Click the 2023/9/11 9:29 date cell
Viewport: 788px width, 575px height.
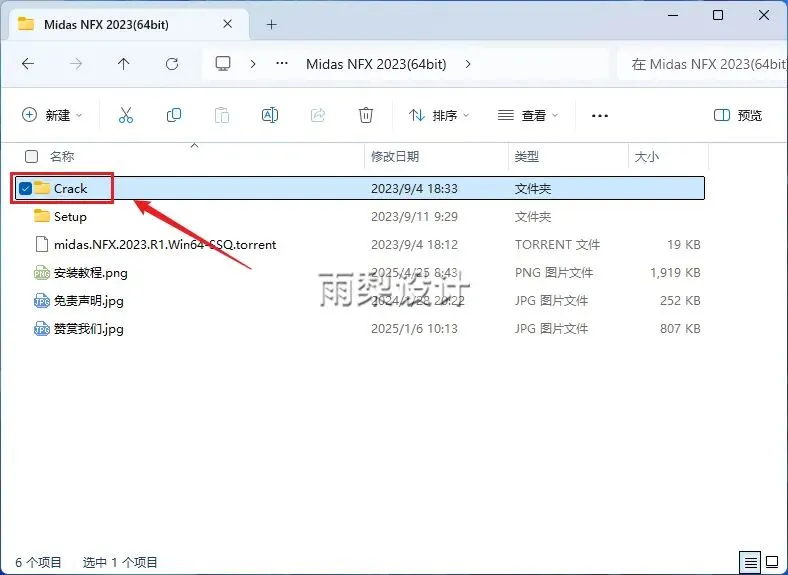point(414,217)
